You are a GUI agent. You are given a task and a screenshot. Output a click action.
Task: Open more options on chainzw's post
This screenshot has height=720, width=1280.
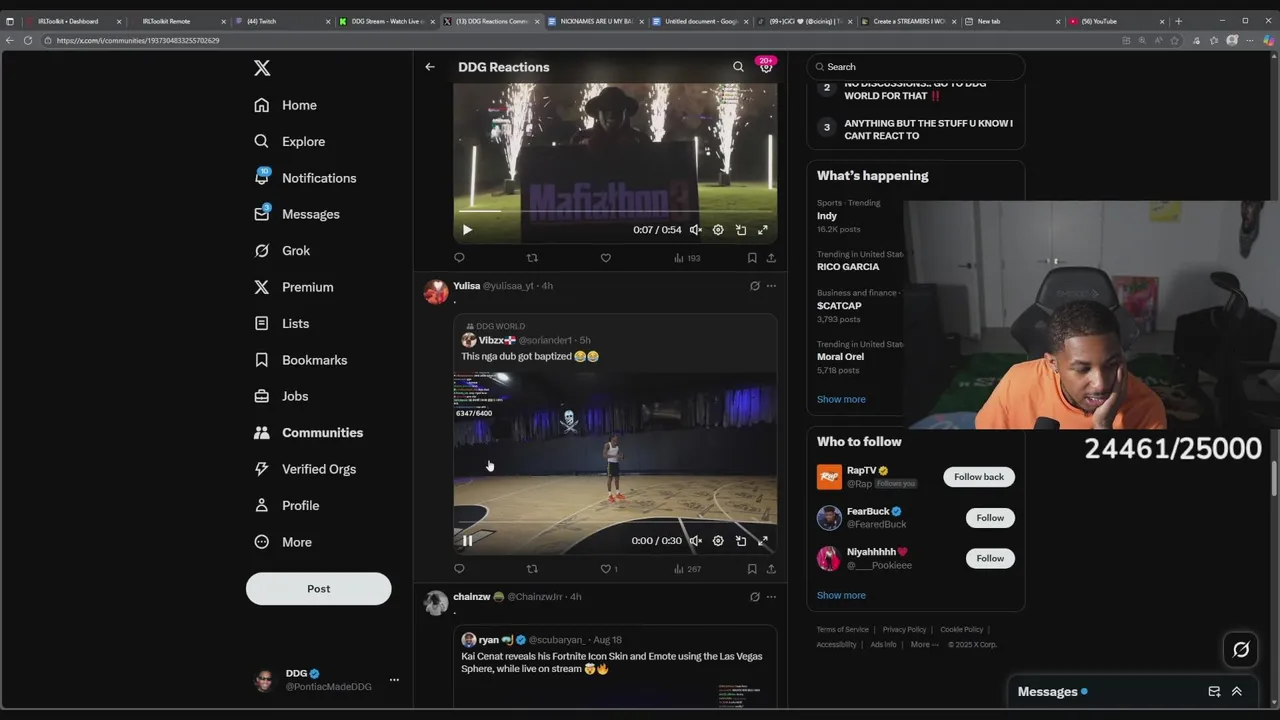771,597
